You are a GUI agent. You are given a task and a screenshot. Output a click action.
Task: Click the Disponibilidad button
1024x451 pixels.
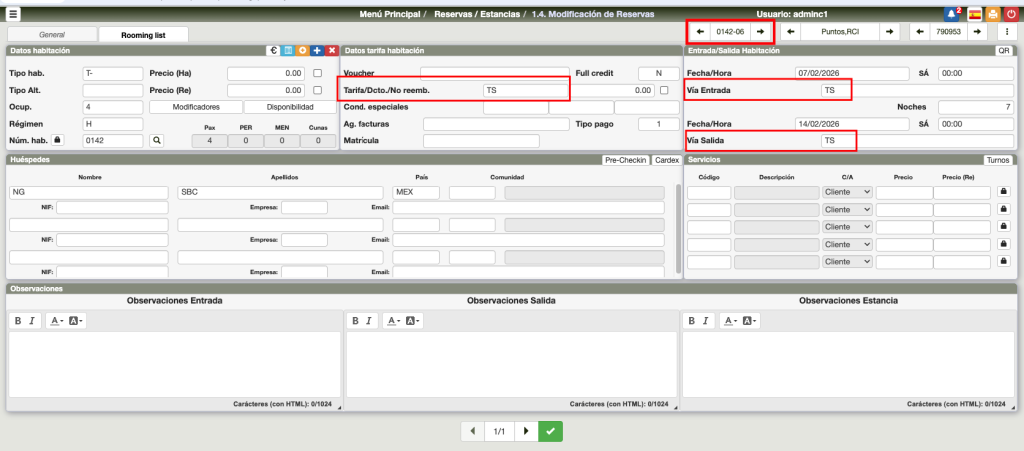[290, 107]
